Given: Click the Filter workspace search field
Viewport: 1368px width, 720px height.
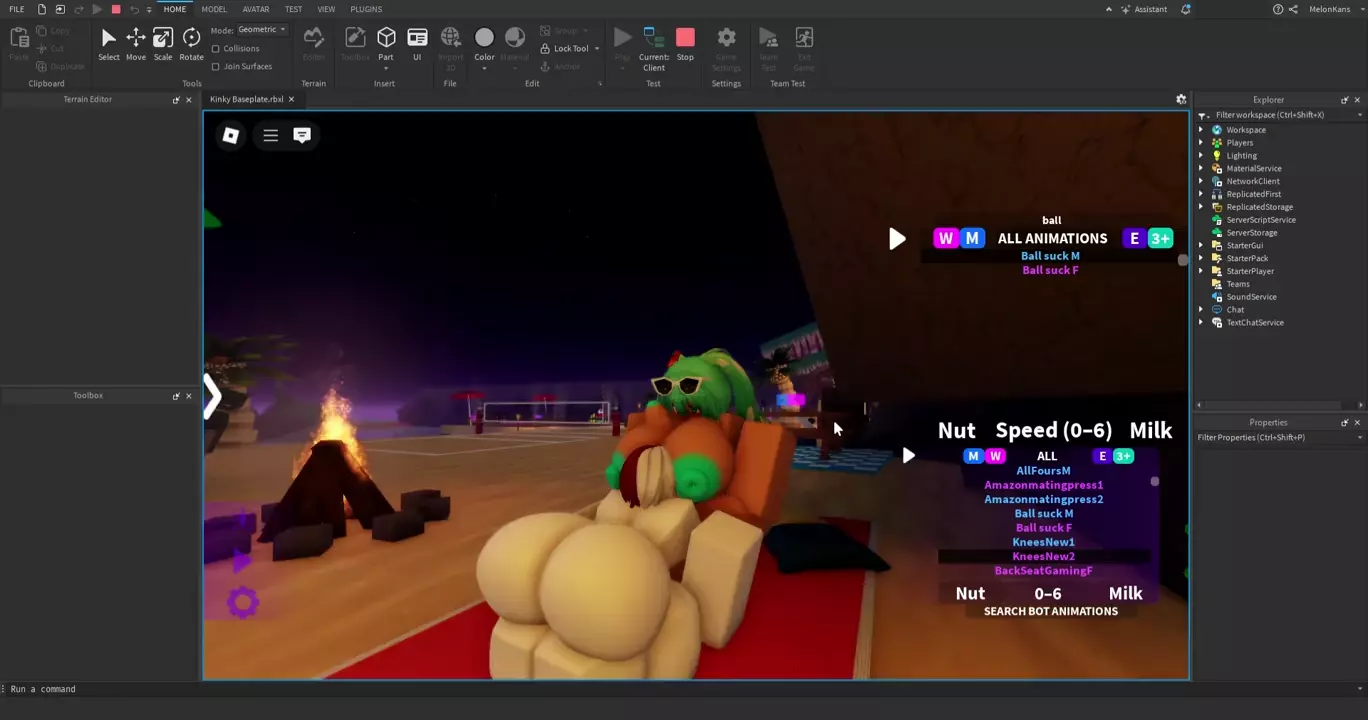Looking at the screenshot, I should pyautogui.click(x=1280, y=115).
